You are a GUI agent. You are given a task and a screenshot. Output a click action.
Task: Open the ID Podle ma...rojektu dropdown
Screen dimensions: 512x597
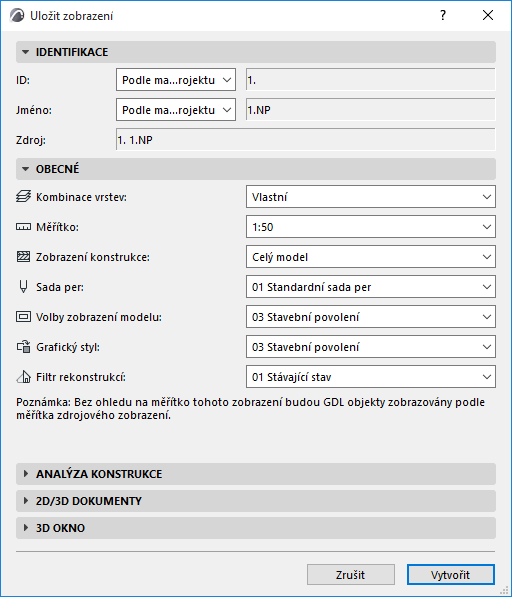pos(176,80)
